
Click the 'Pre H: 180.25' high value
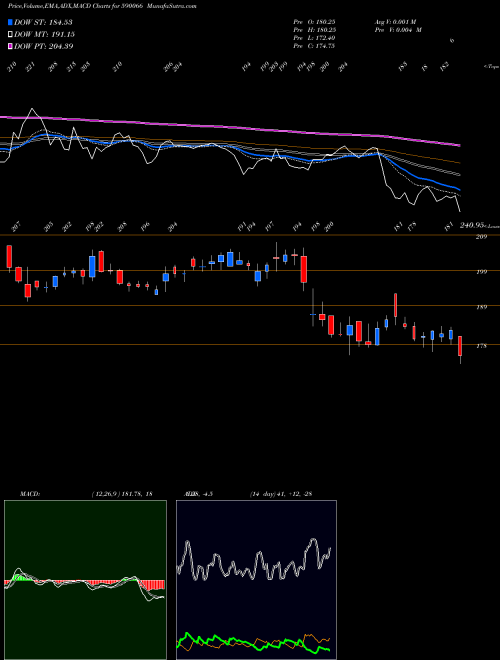(x=314, y=30)
